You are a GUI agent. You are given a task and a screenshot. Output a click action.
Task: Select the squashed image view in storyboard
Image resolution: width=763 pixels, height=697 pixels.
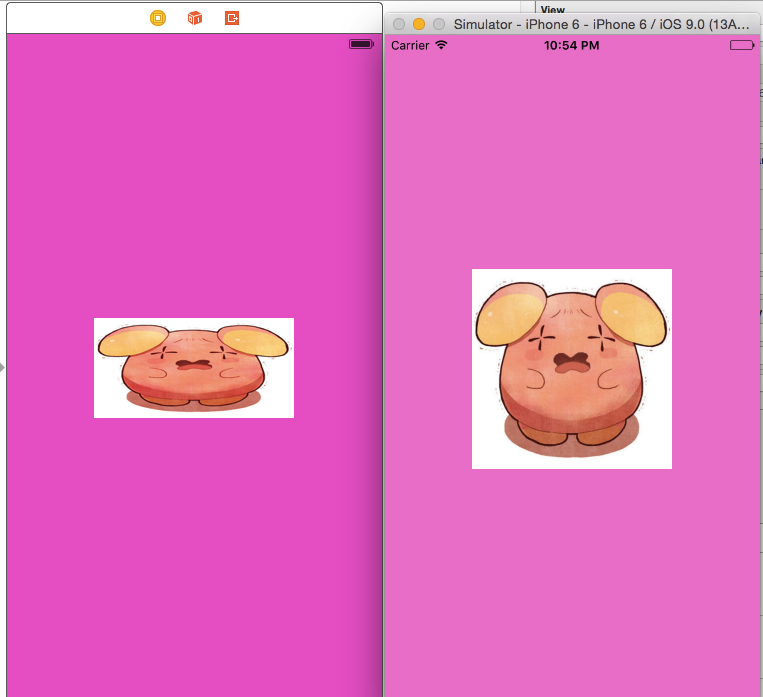194,368
